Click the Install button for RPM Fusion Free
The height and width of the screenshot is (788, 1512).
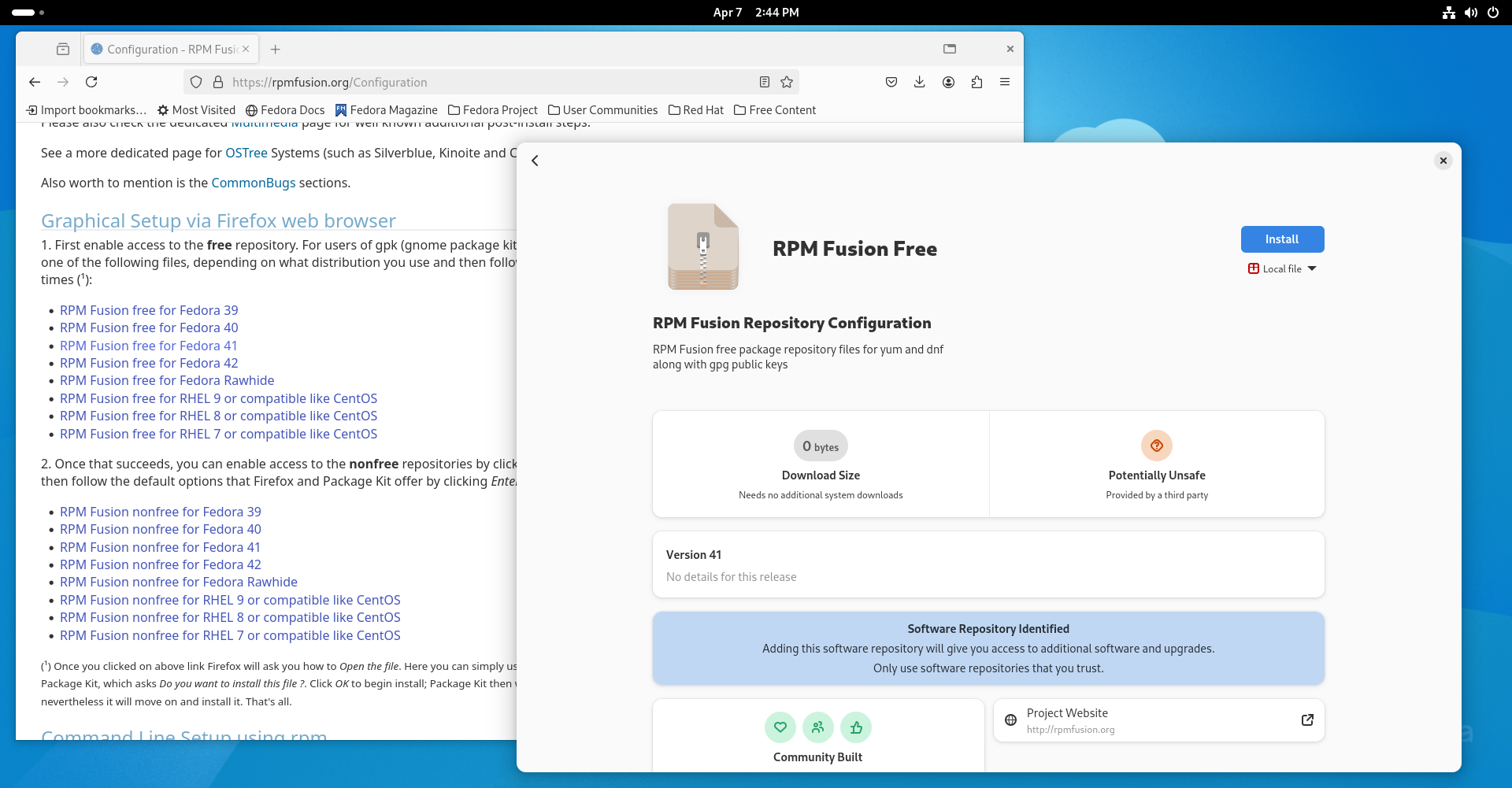point(1282,239)
